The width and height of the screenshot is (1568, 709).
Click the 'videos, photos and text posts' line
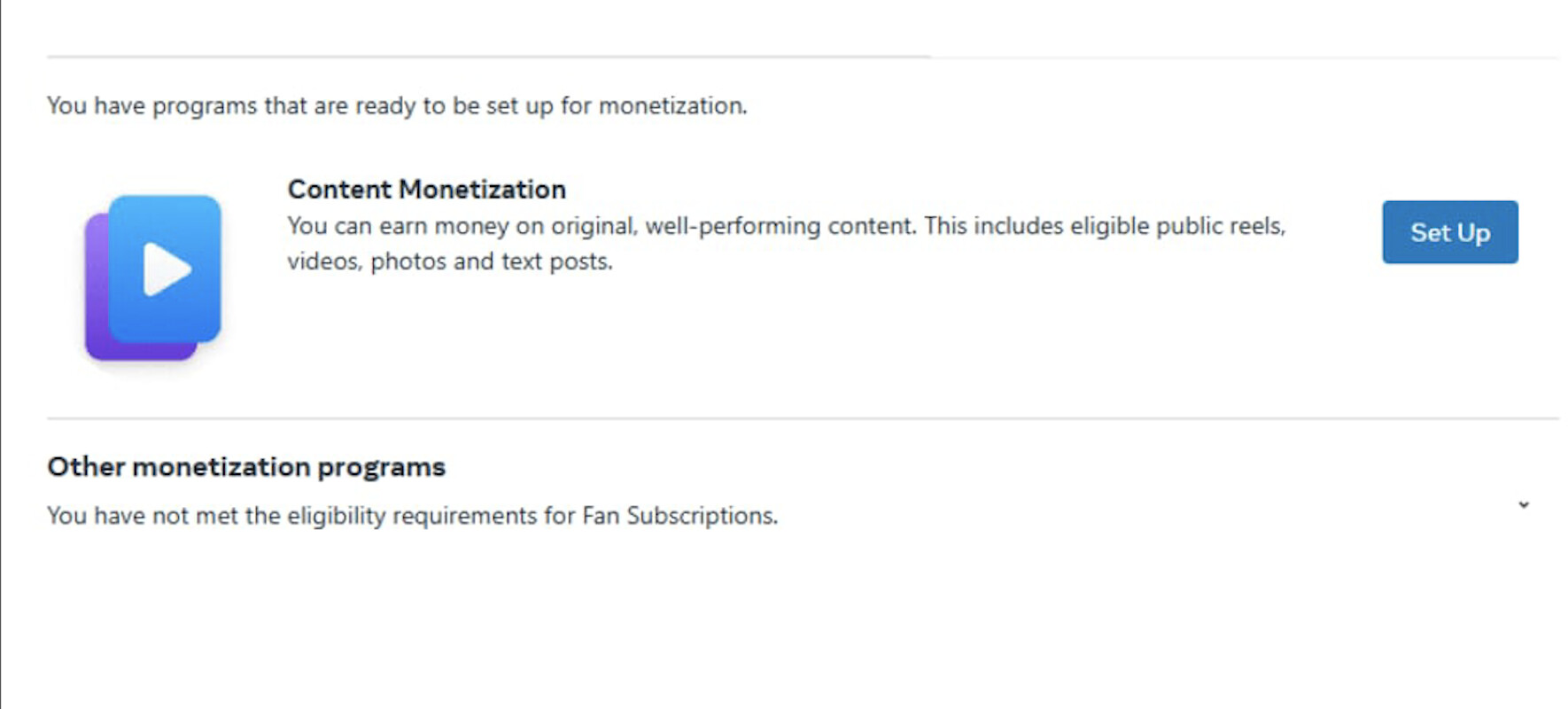449,262
